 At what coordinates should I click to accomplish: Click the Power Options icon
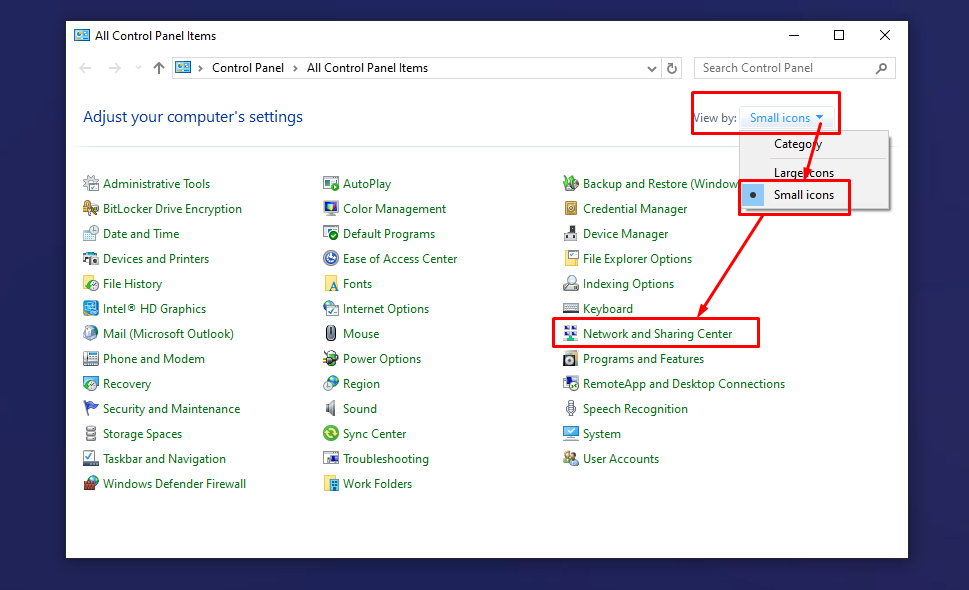[x=331, y=359]
